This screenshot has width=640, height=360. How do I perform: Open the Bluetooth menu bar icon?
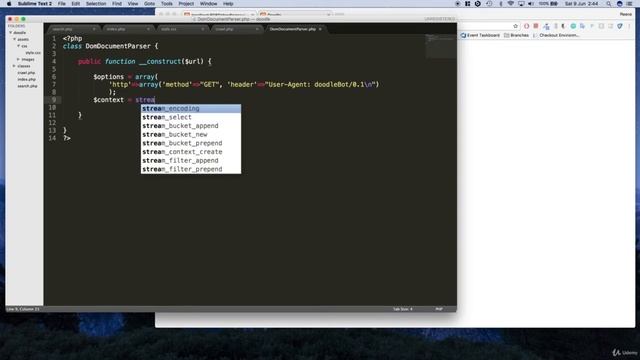point(501,4)
